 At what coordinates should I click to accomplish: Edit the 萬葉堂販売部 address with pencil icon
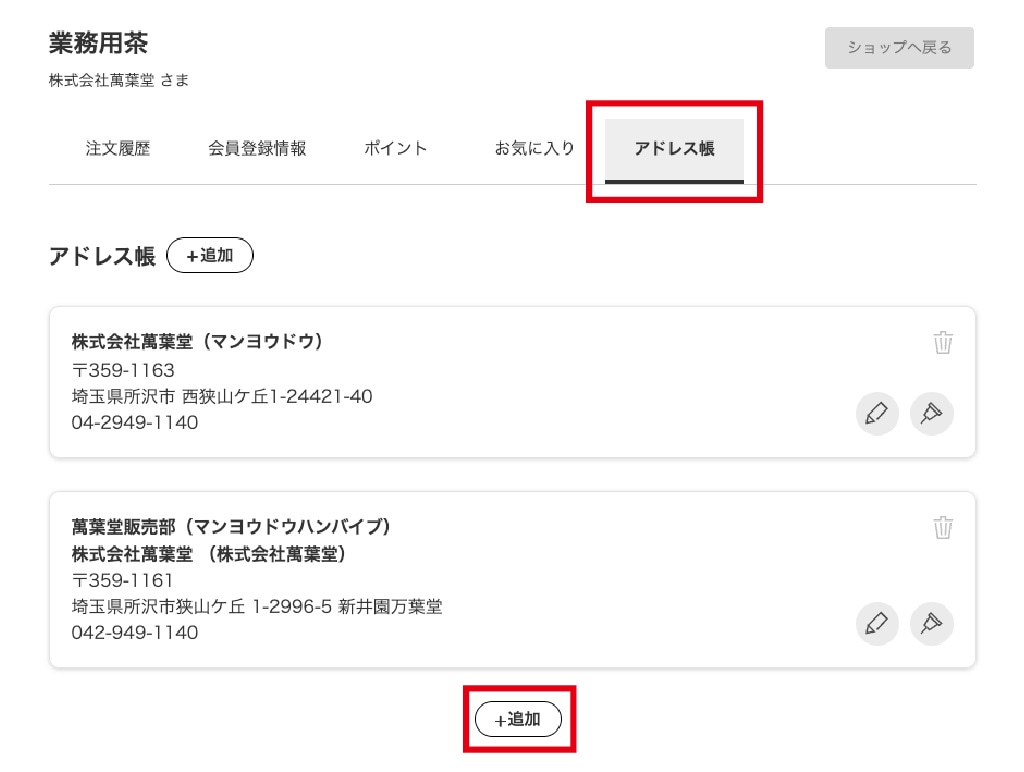point(876,624)
